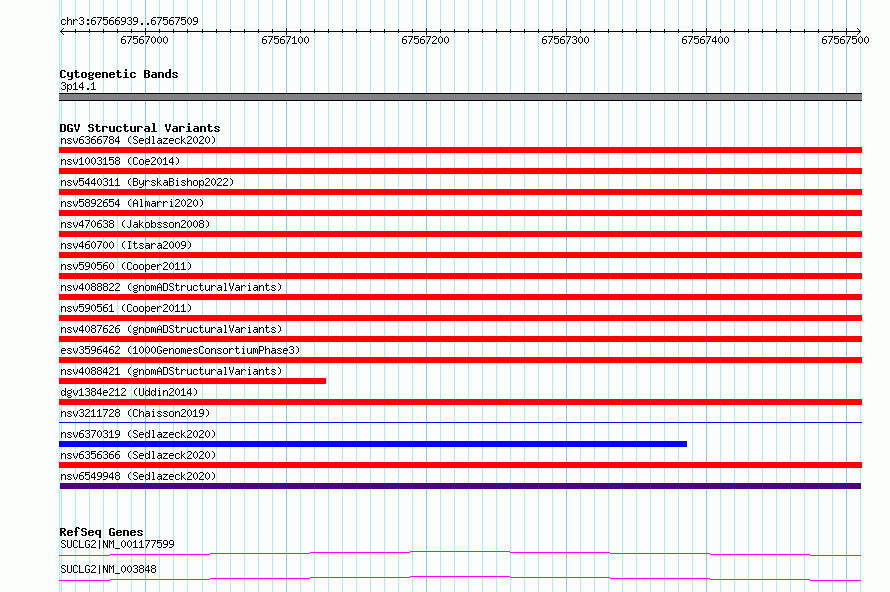This screenshot has width=890, height=592.
Task: Click the red bar under nsv4087626
Action: pos(460,339)
